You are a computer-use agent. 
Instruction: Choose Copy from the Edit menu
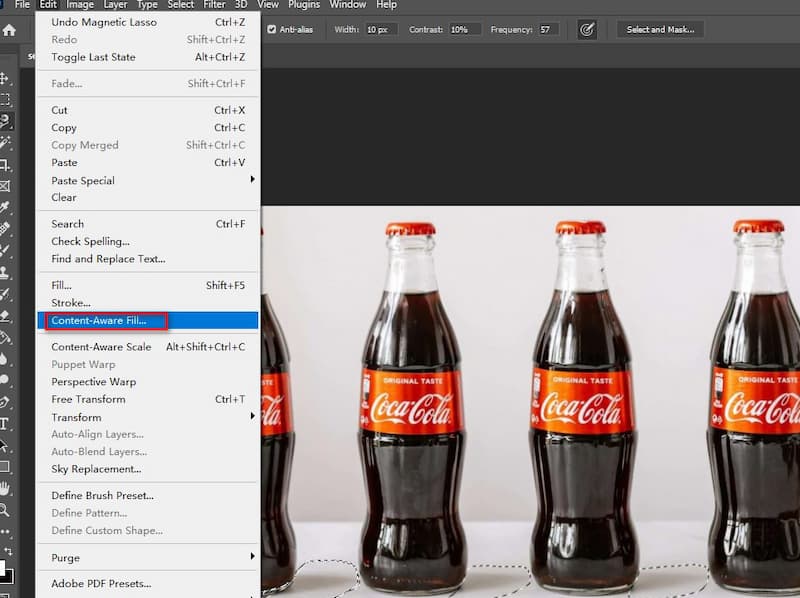coord(148,128)
